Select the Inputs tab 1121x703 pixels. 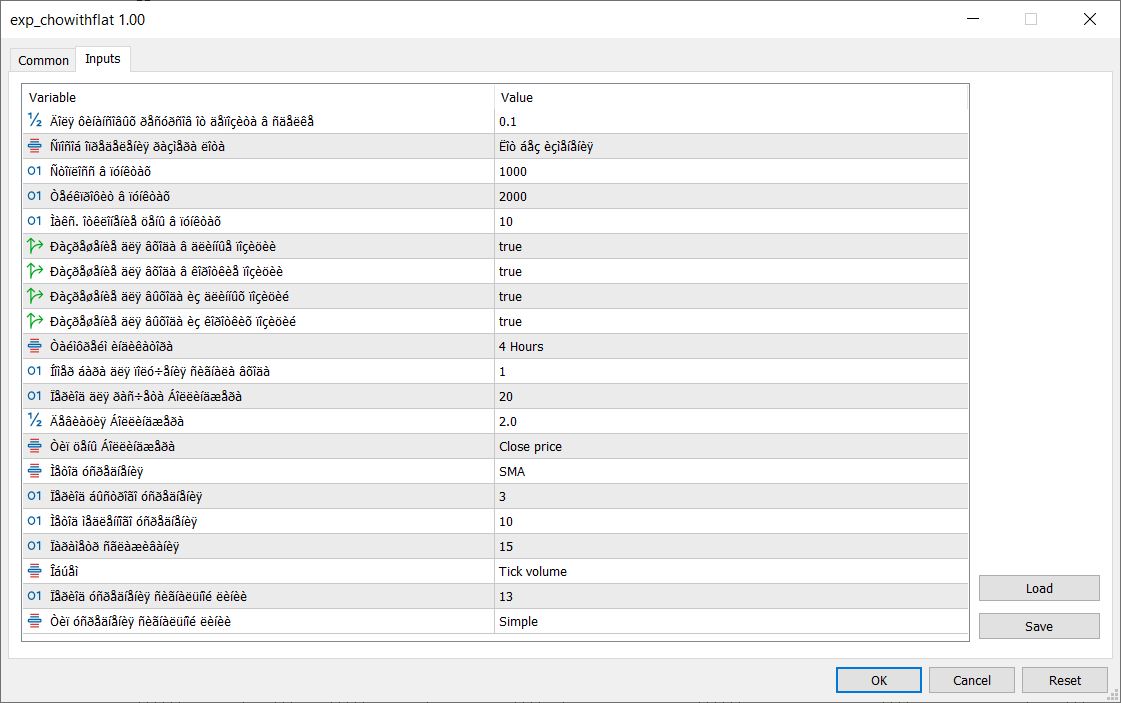coord(102,59)
